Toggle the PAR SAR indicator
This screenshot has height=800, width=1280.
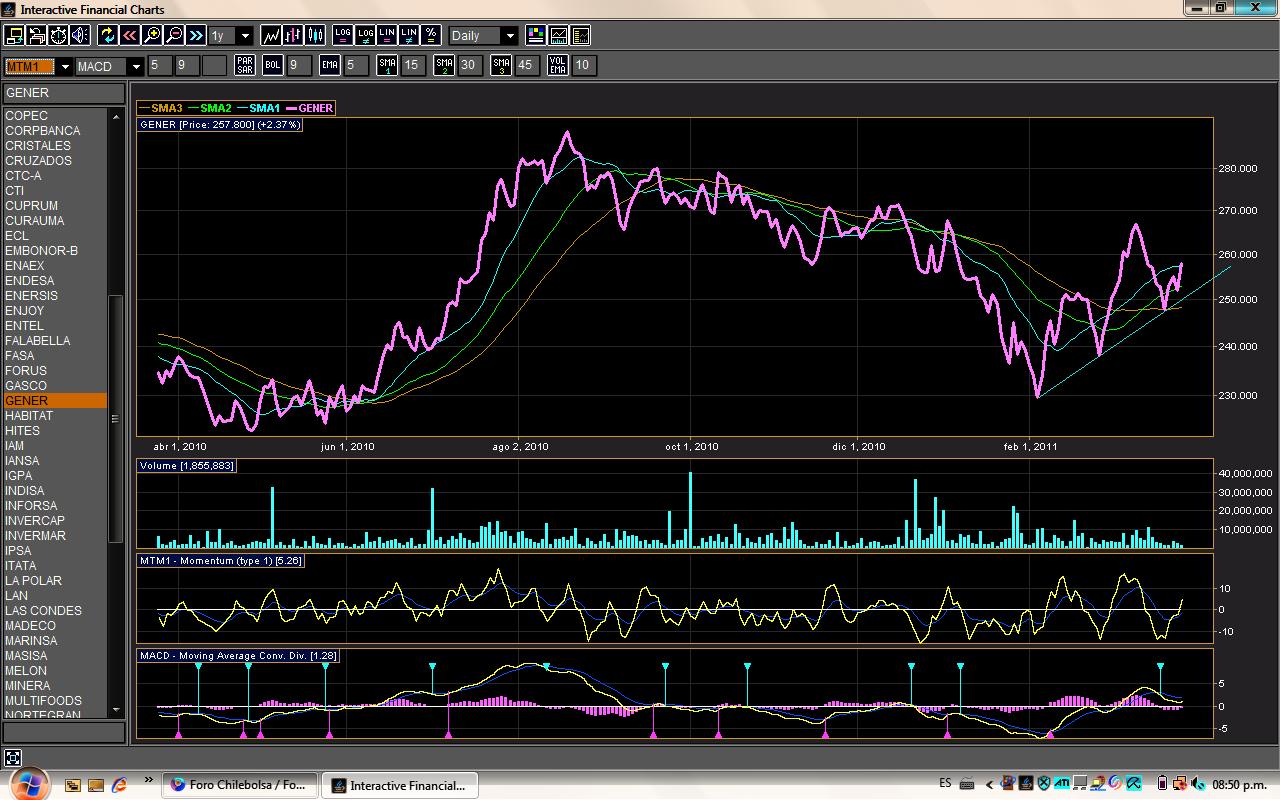[244, 66]
